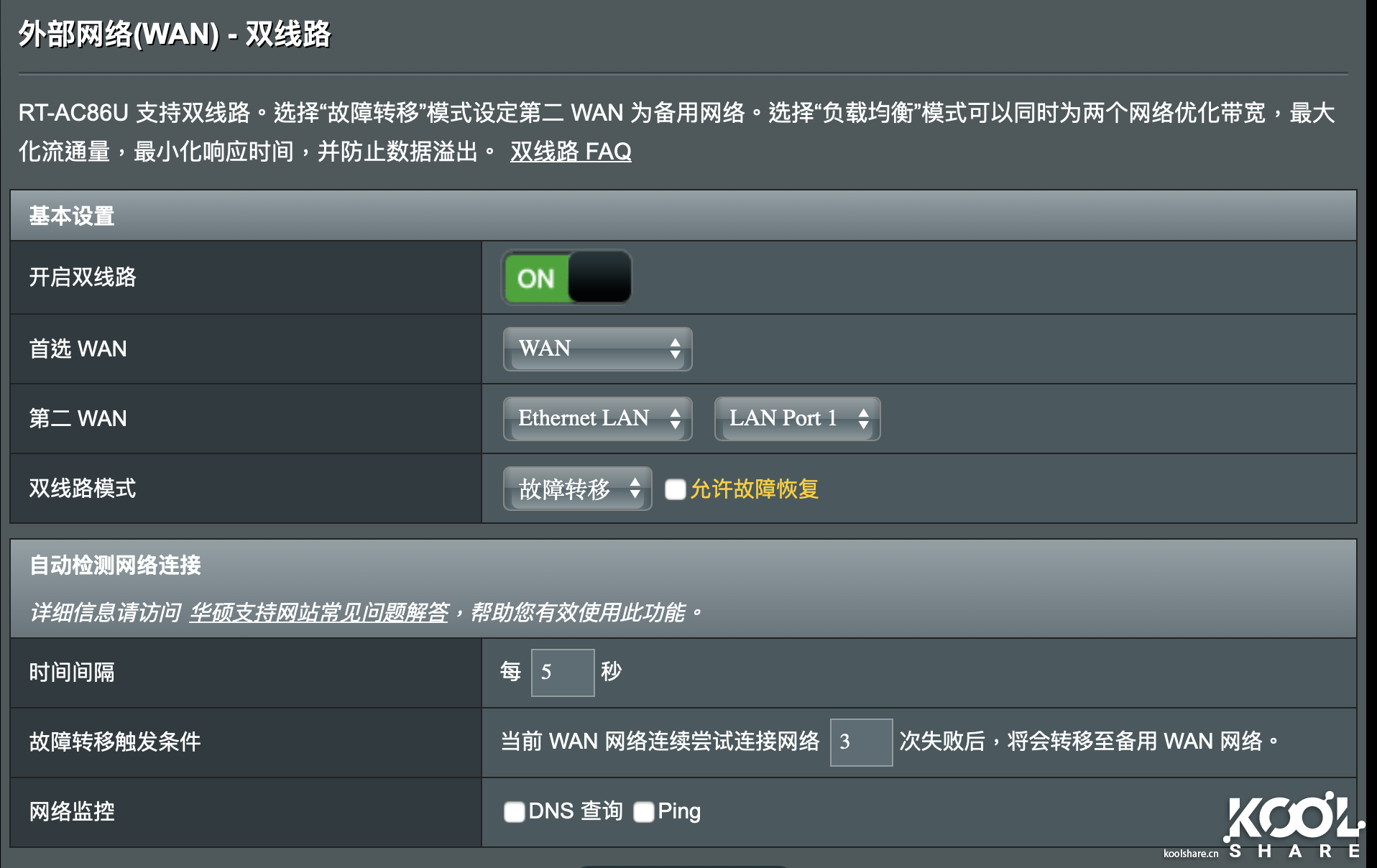Open the 双线路 FAQ link
This screenshot has width=1377, height=868.
click(x=570, y=152)
